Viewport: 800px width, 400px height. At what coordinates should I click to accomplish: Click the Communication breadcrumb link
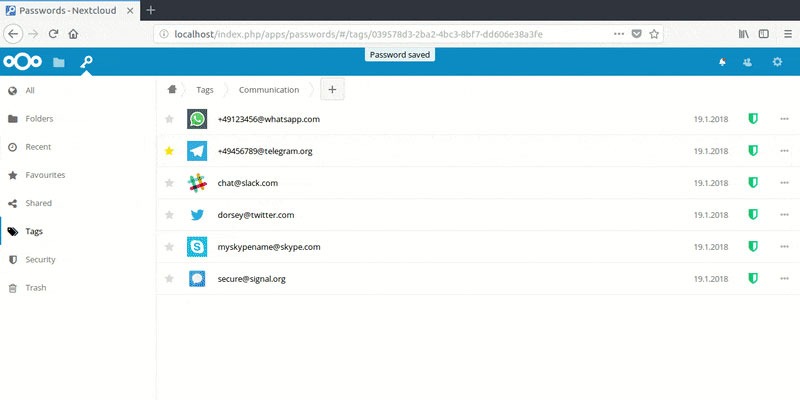[x=269, y=90]
